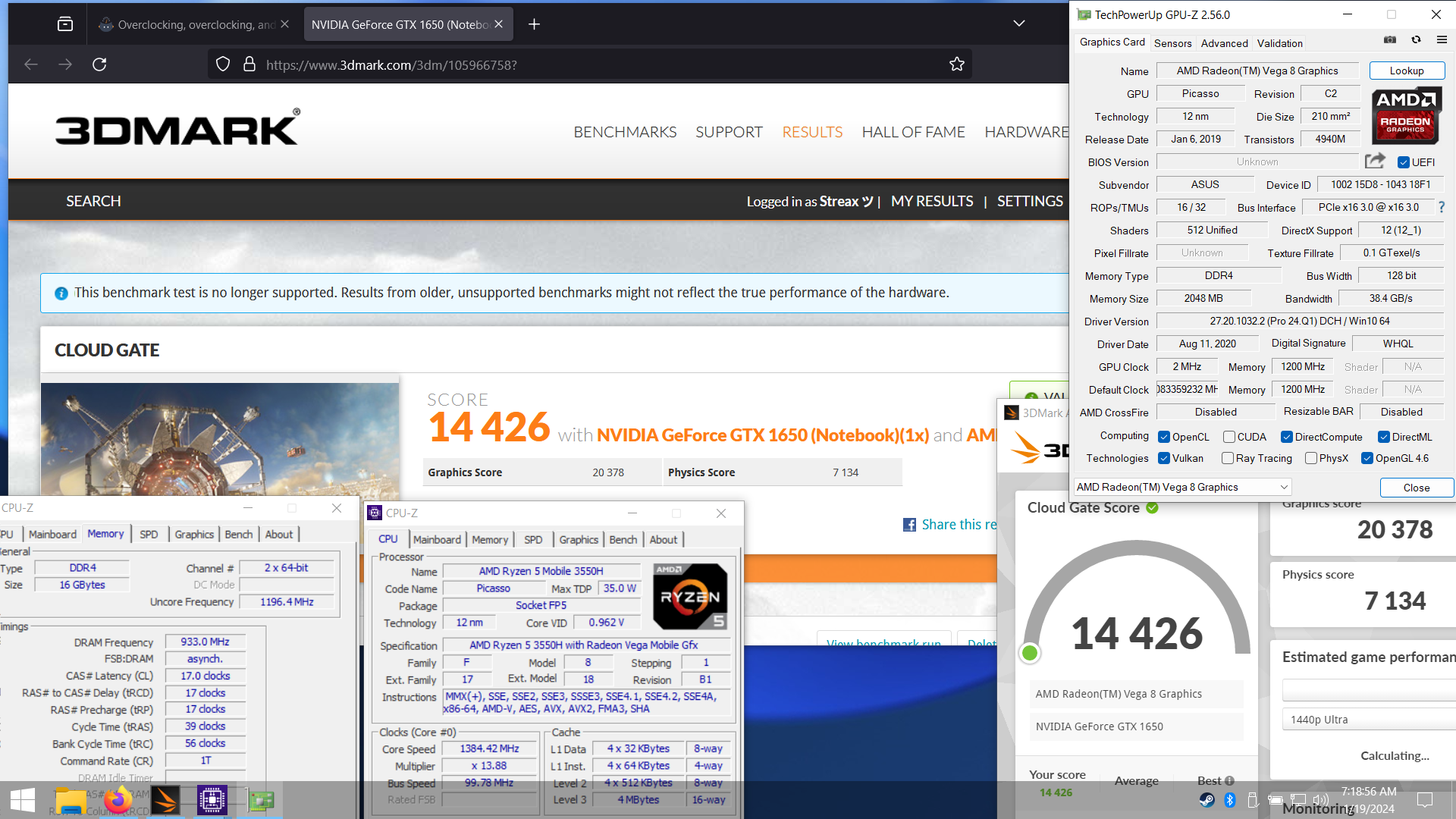Toggle the DirectCompute checkbox
This screenshot has width=1456, height=819.
pos(1287,437)
